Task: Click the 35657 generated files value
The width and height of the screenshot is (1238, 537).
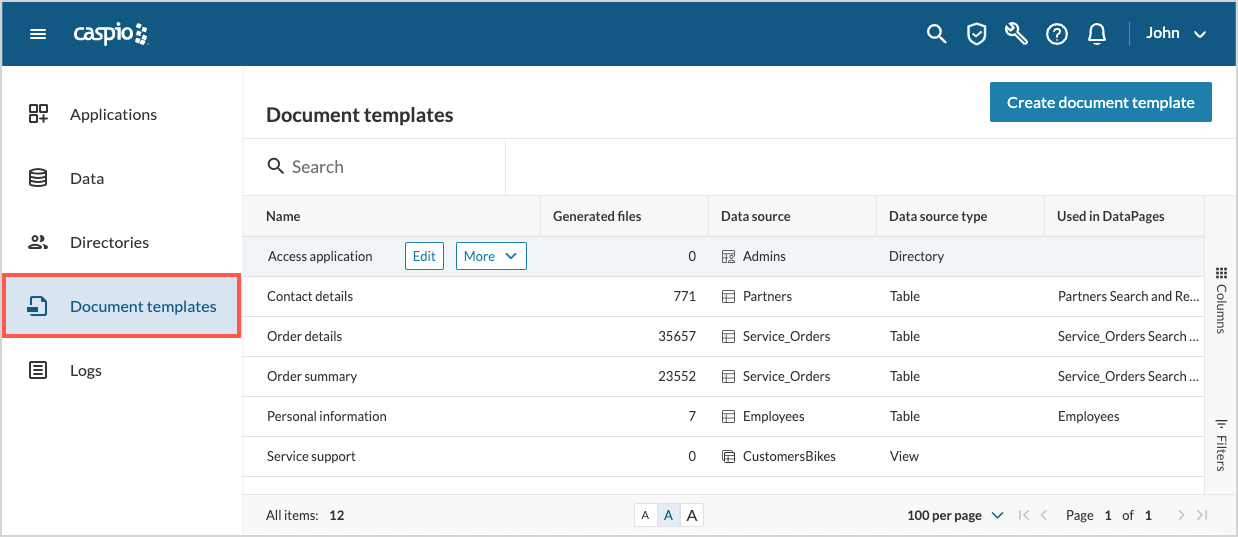Action: tap(677, 336)
